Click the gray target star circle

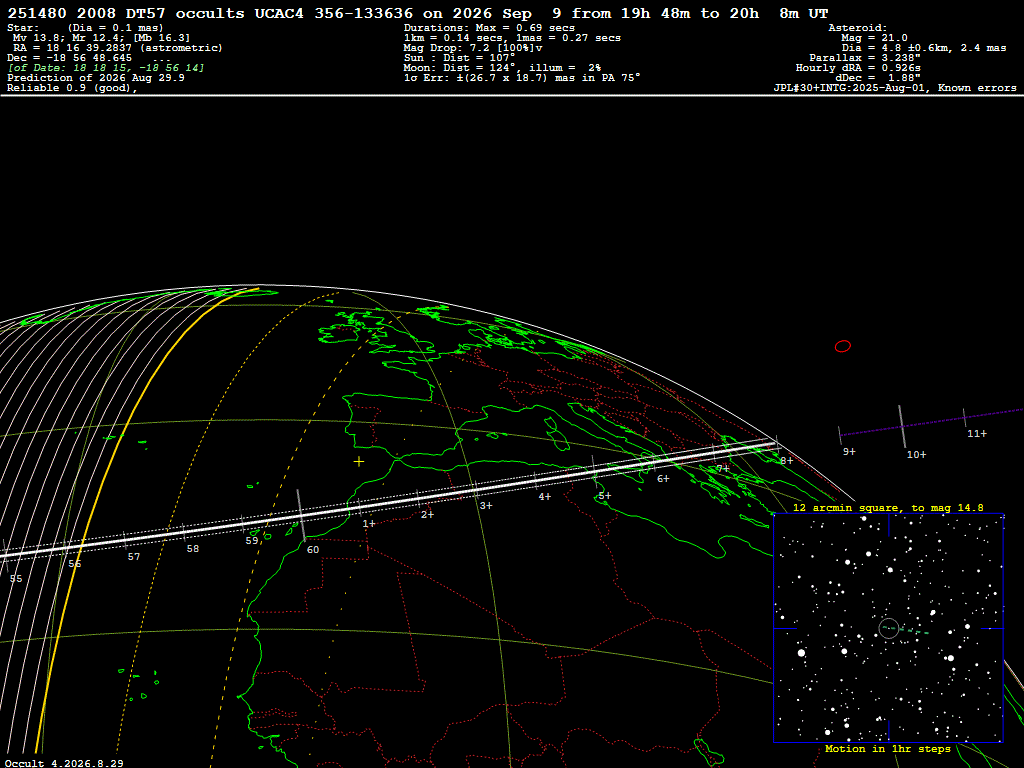(x=889, y=628)
